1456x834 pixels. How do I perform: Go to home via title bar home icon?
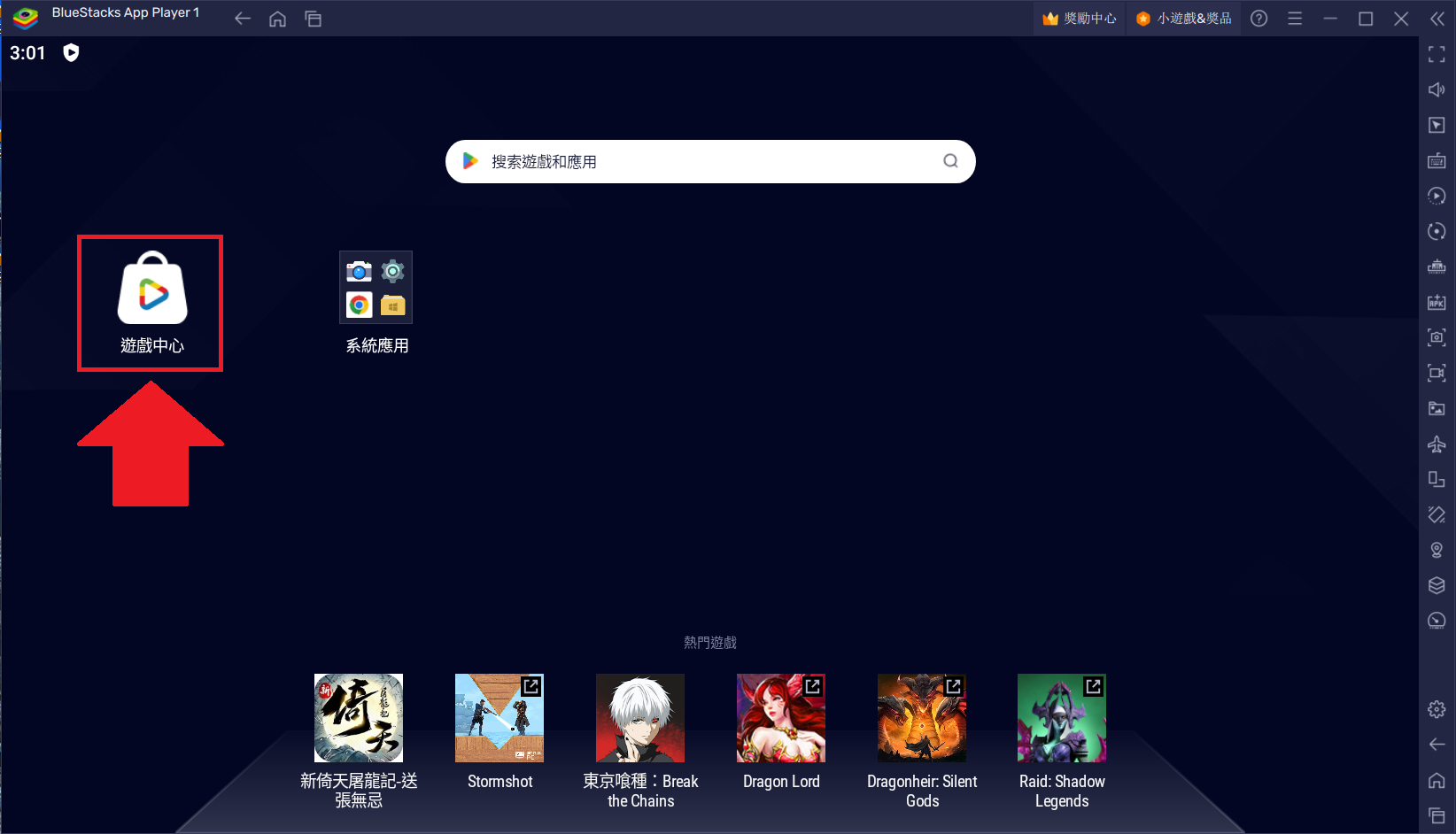click(277, 19)
